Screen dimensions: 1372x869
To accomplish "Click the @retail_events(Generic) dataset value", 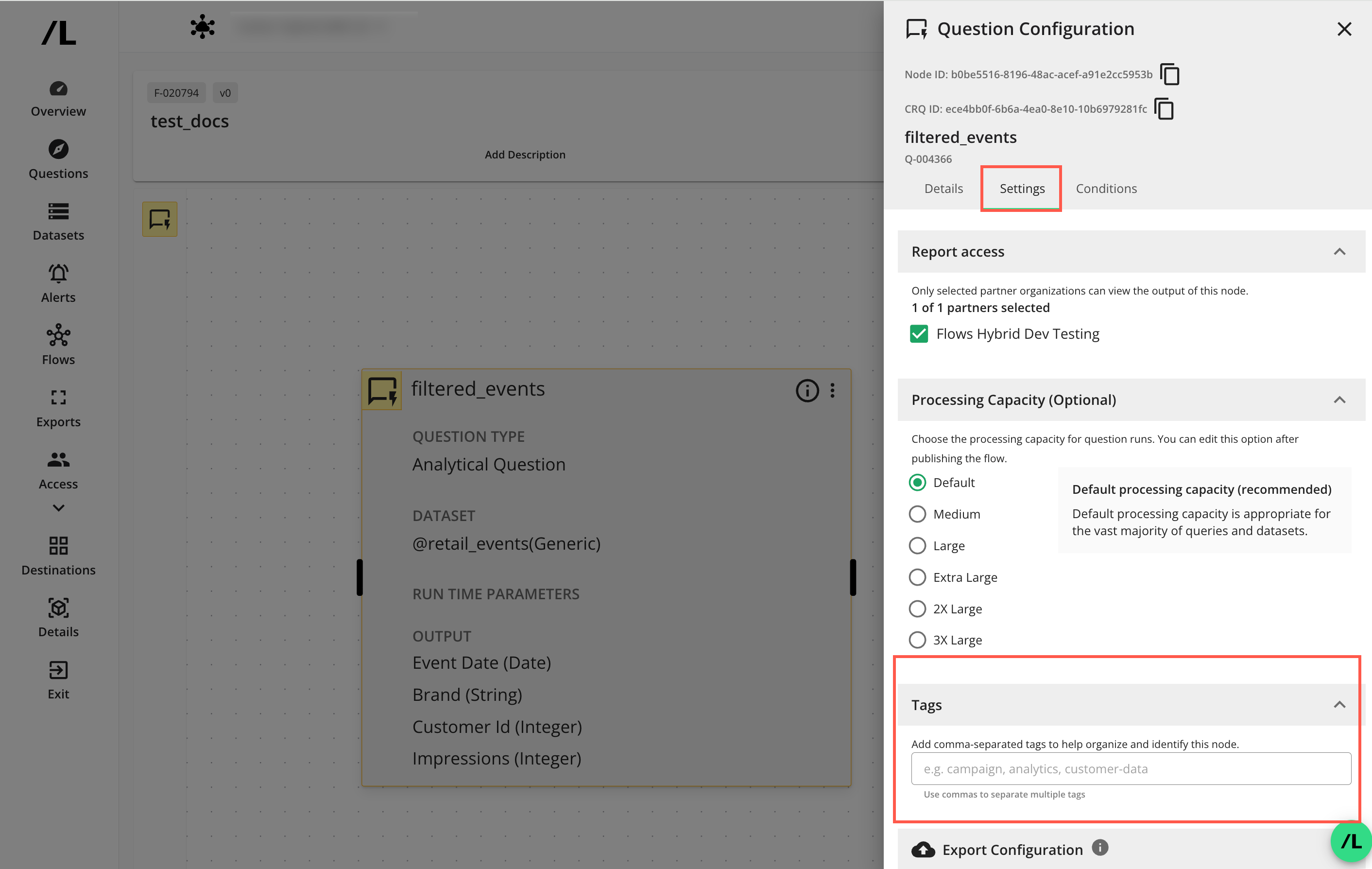I will point(506,544).
